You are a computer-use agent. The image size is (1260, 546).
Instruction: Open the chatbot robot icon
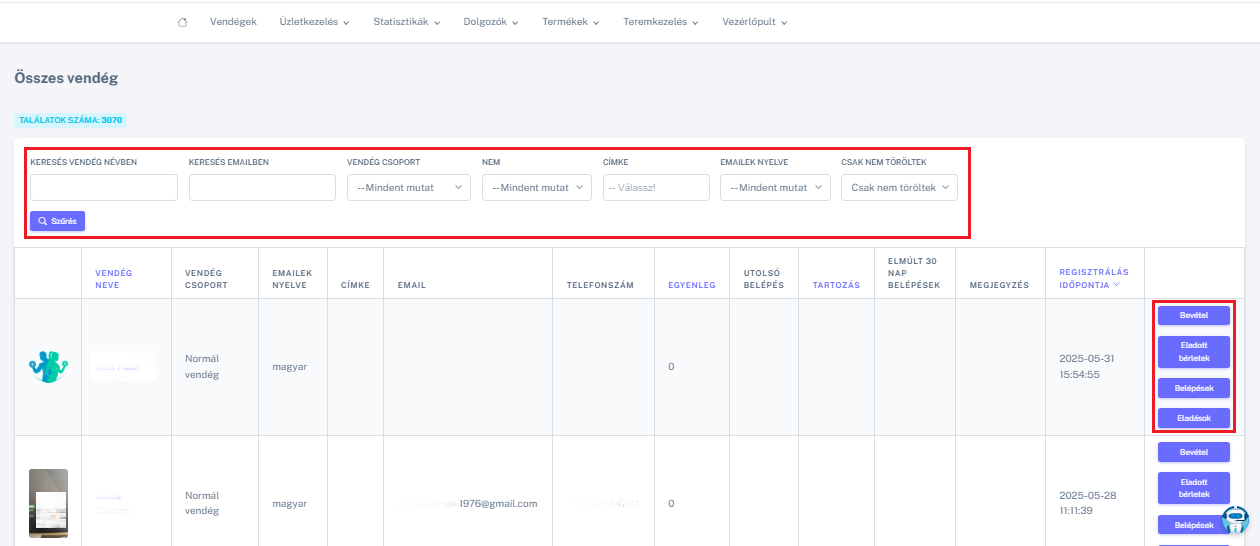click(1236, 519)
